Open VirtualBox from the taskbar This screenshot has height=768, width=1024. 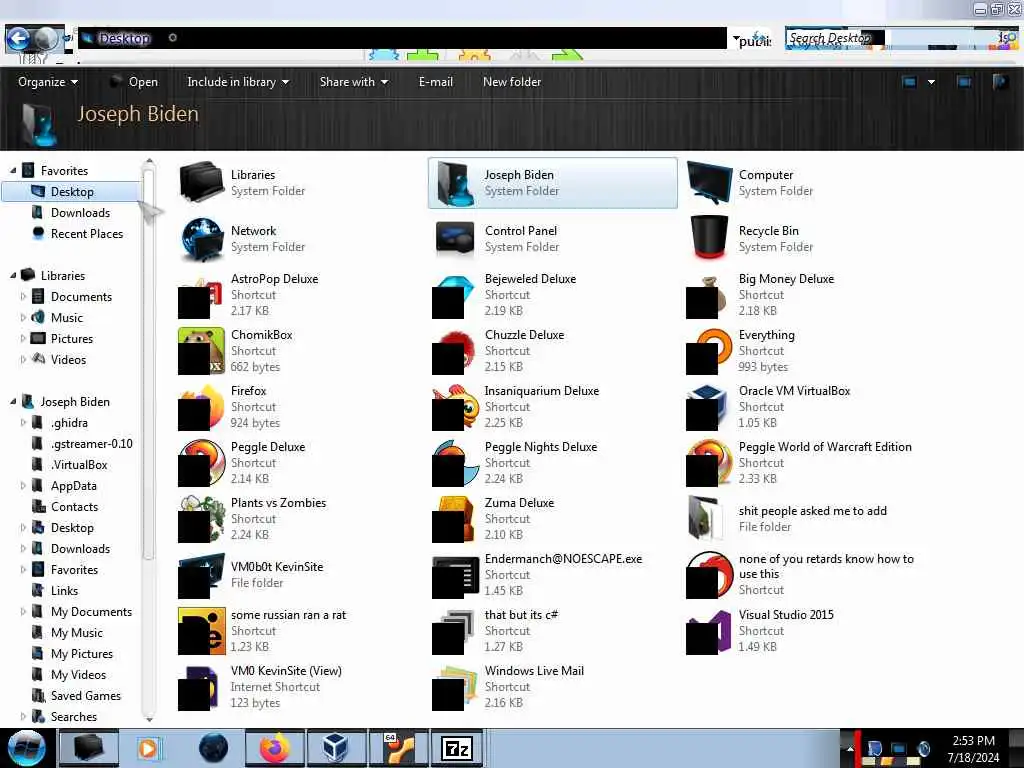tap(335, 748)
